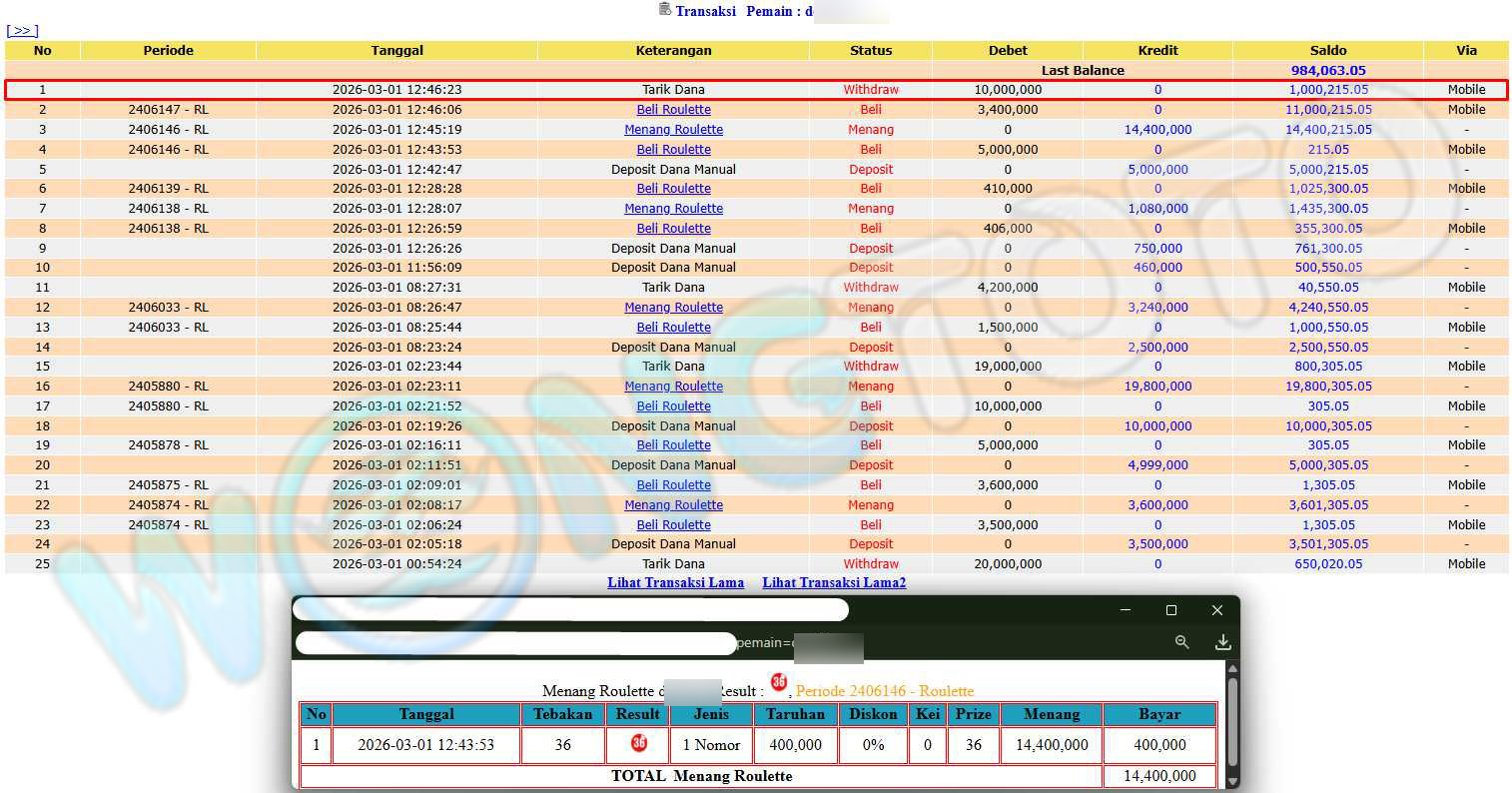The height and width of the screenshot is (793, 1512).
Task: Expand the [>>] link at top left
Action: (22, 31)
